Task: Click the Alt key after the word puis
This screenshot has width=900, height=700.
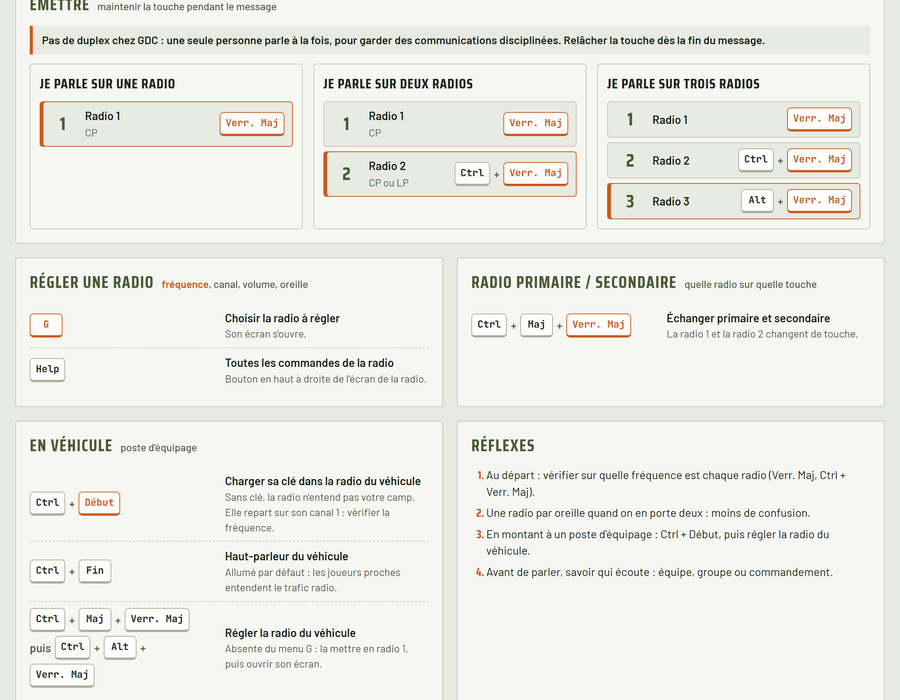Action: click(x=120, y=647)
